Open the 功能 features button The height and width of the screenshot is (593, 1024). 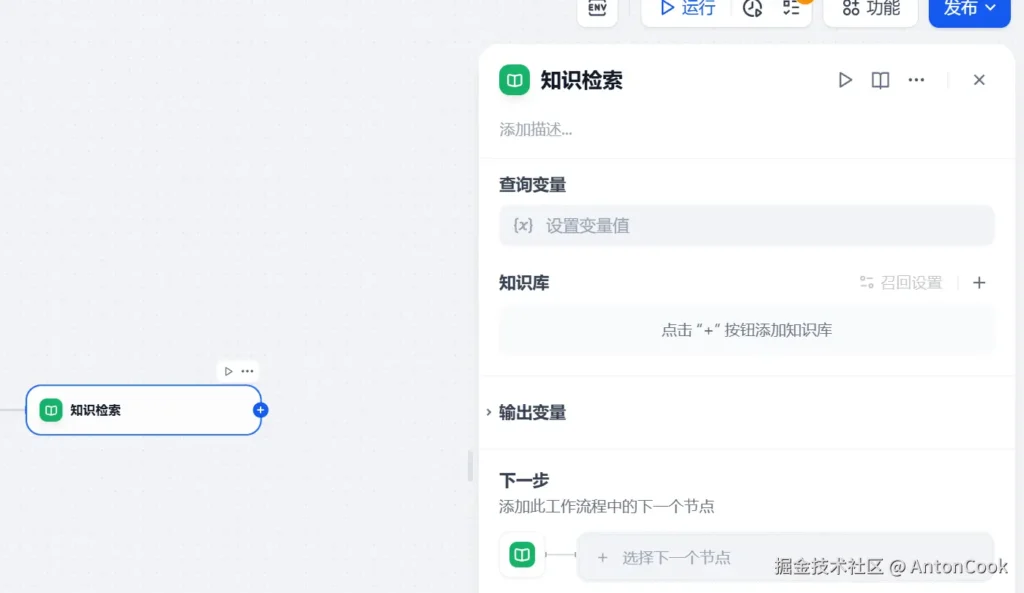(870, 8)
